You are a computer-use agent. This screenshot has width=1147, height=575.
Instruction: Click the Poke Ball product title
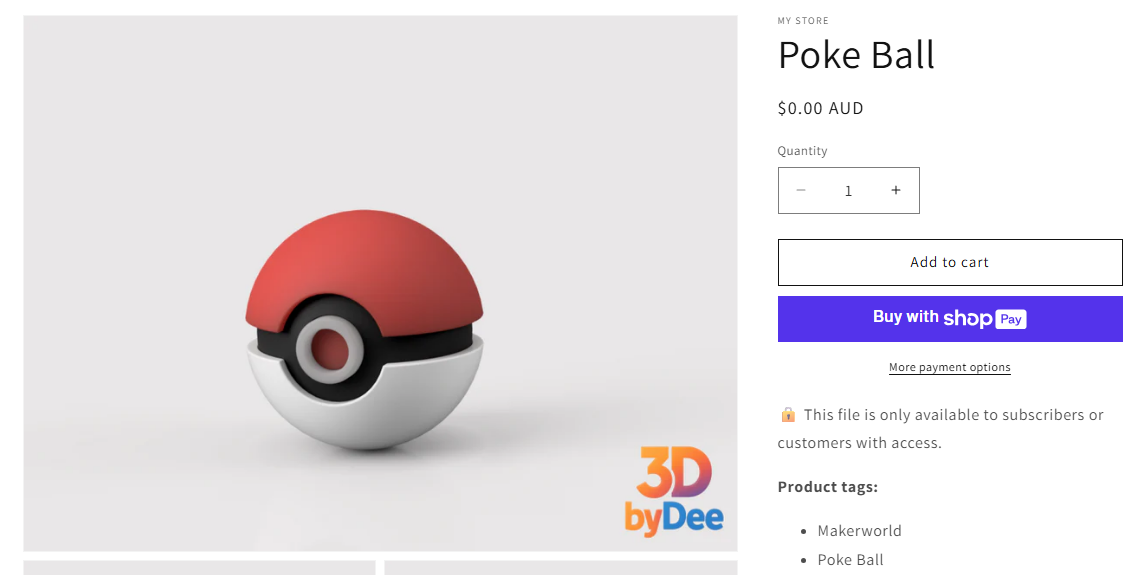coord(857,55)
